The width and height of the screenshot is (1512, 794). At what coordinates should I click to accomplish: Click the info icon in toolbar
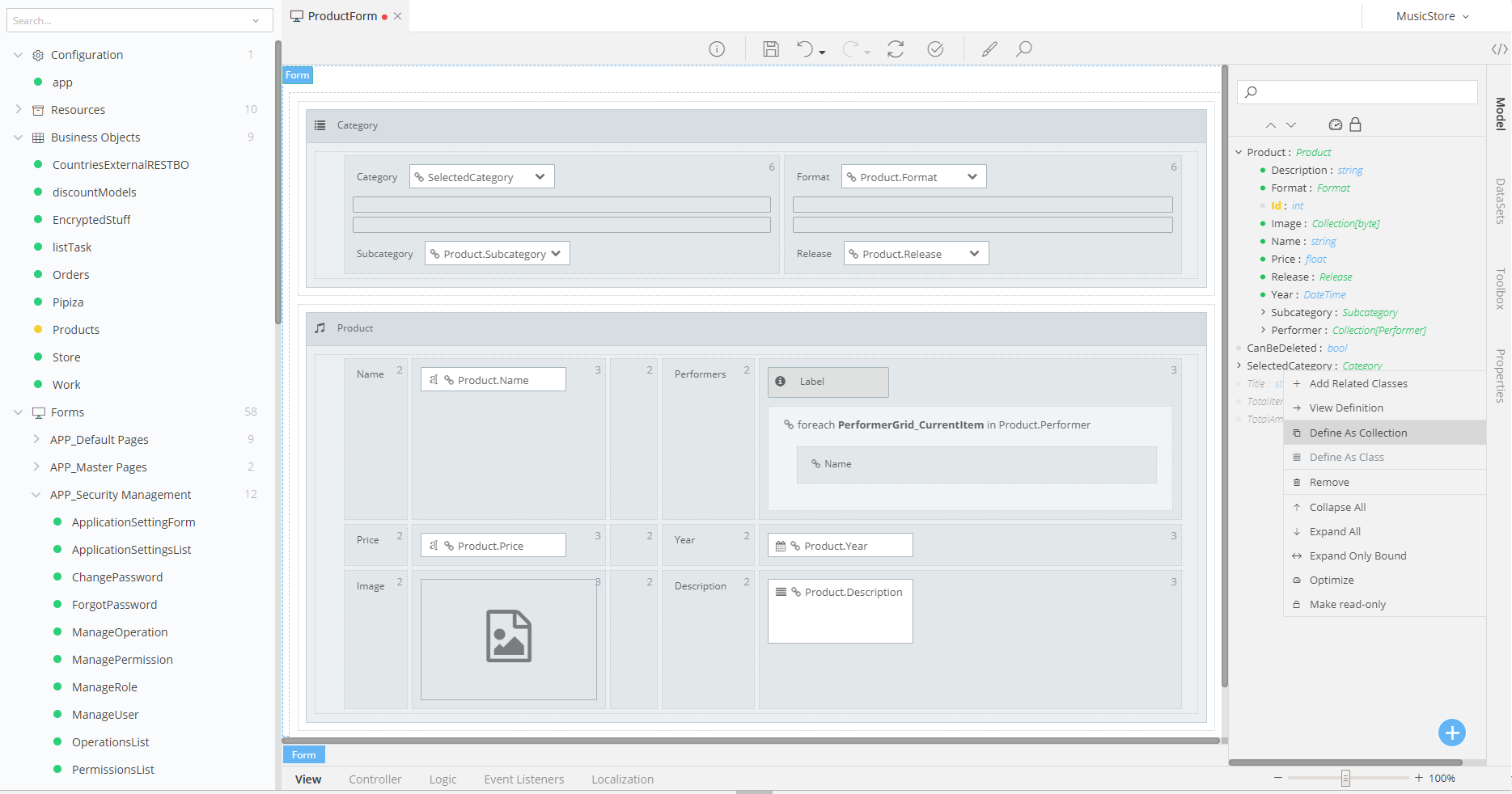[x=717, y=49]
